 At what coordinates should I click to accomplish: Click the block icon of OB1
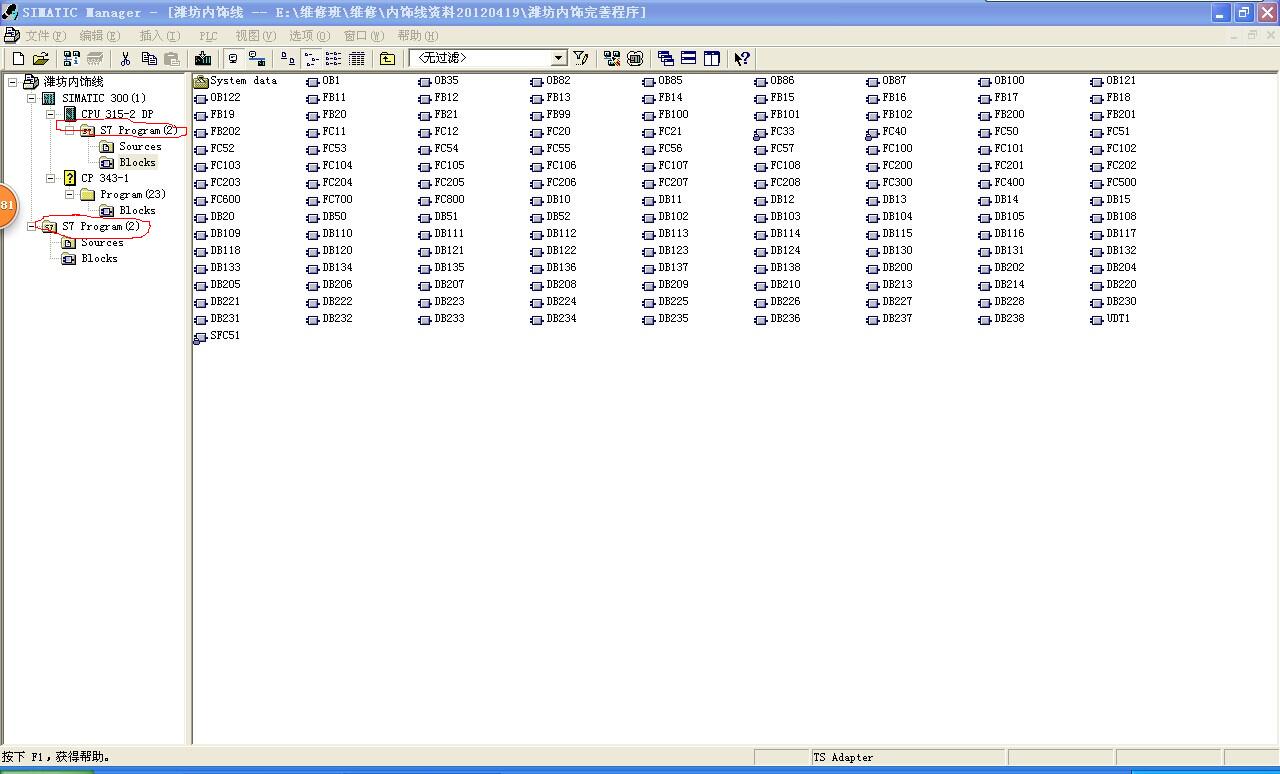coord(312,81)
